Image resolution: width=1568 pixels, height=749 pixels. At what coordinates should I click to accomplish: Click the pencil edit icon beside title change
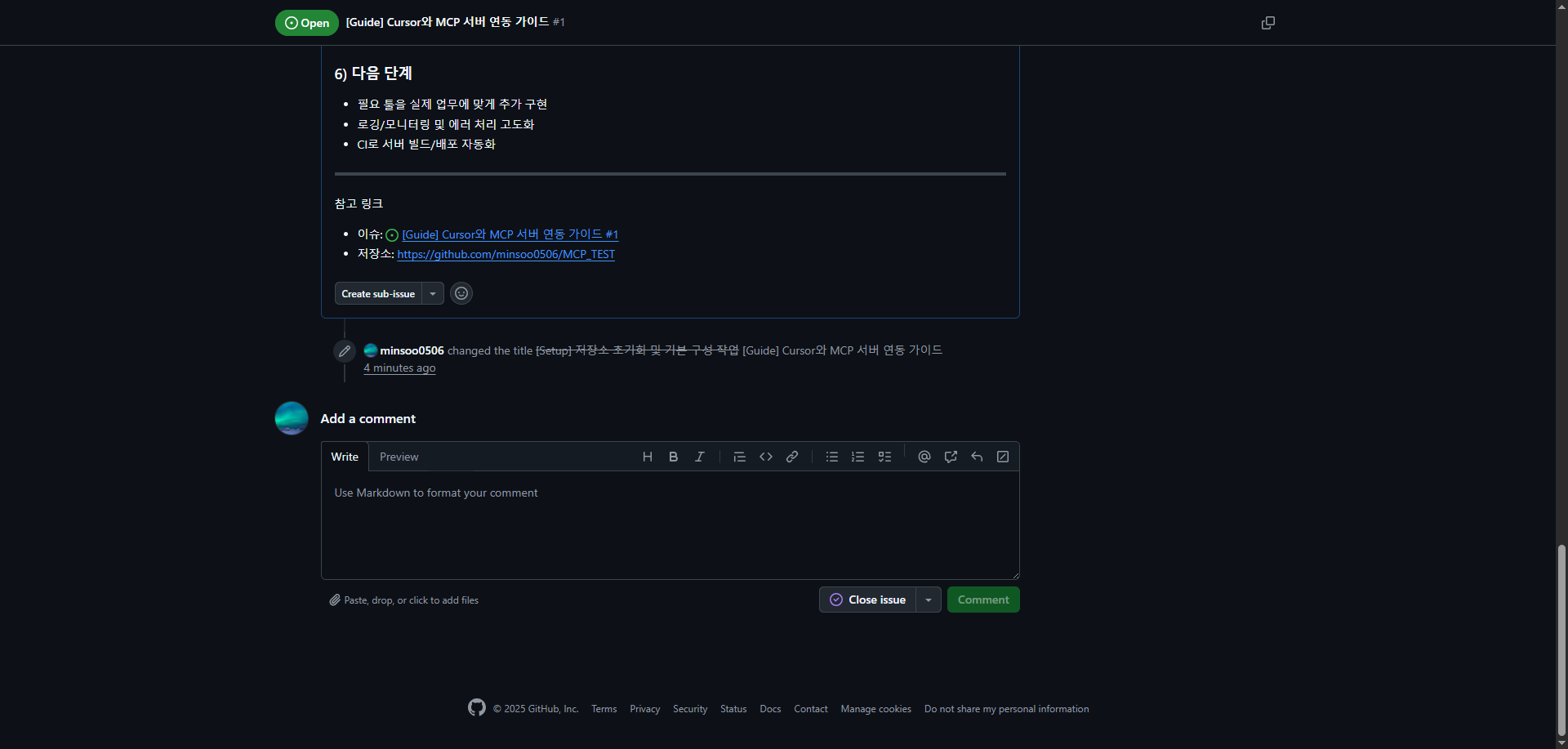click(x=345, y=351)
